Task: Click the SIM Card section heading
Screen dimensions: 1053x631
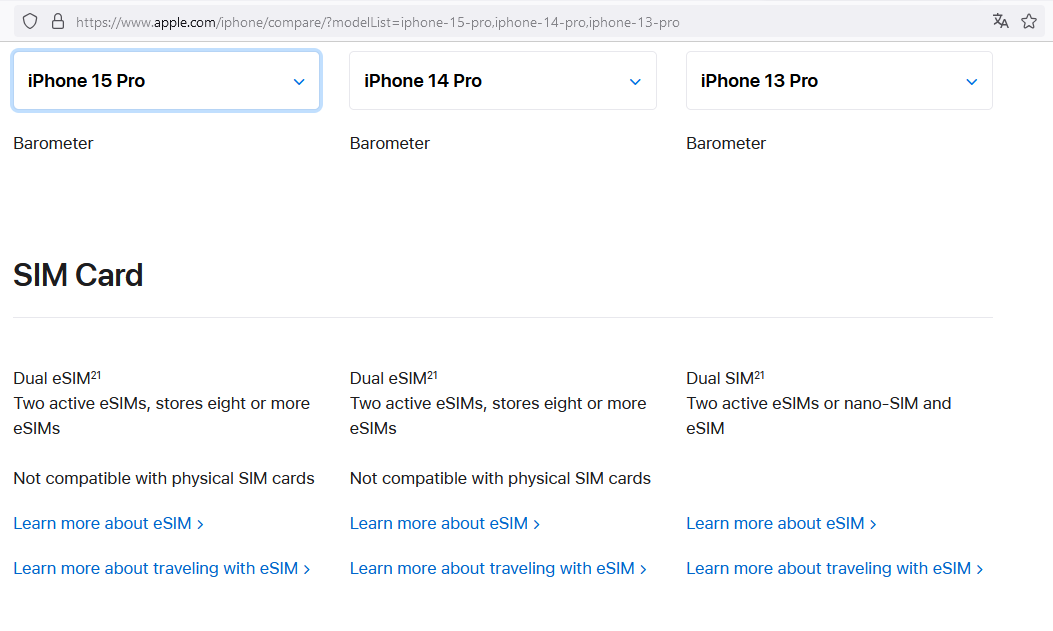Action: (x=78, y=275)
